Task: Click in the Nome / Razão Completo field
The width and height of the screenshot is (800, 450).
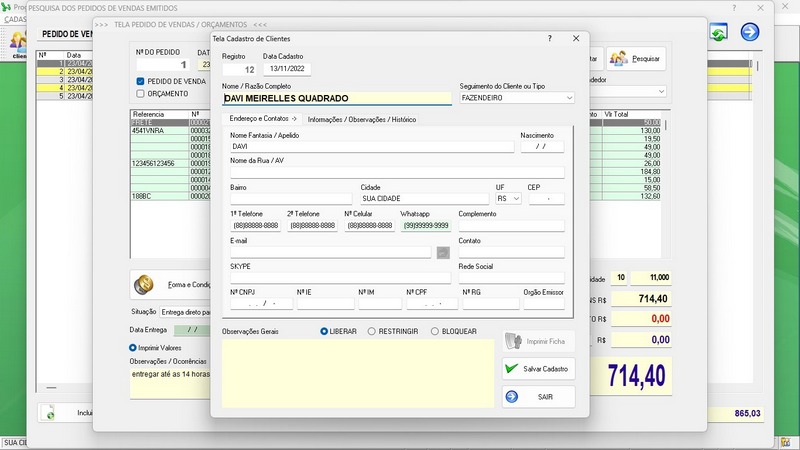Action: (x=337, y=98)
